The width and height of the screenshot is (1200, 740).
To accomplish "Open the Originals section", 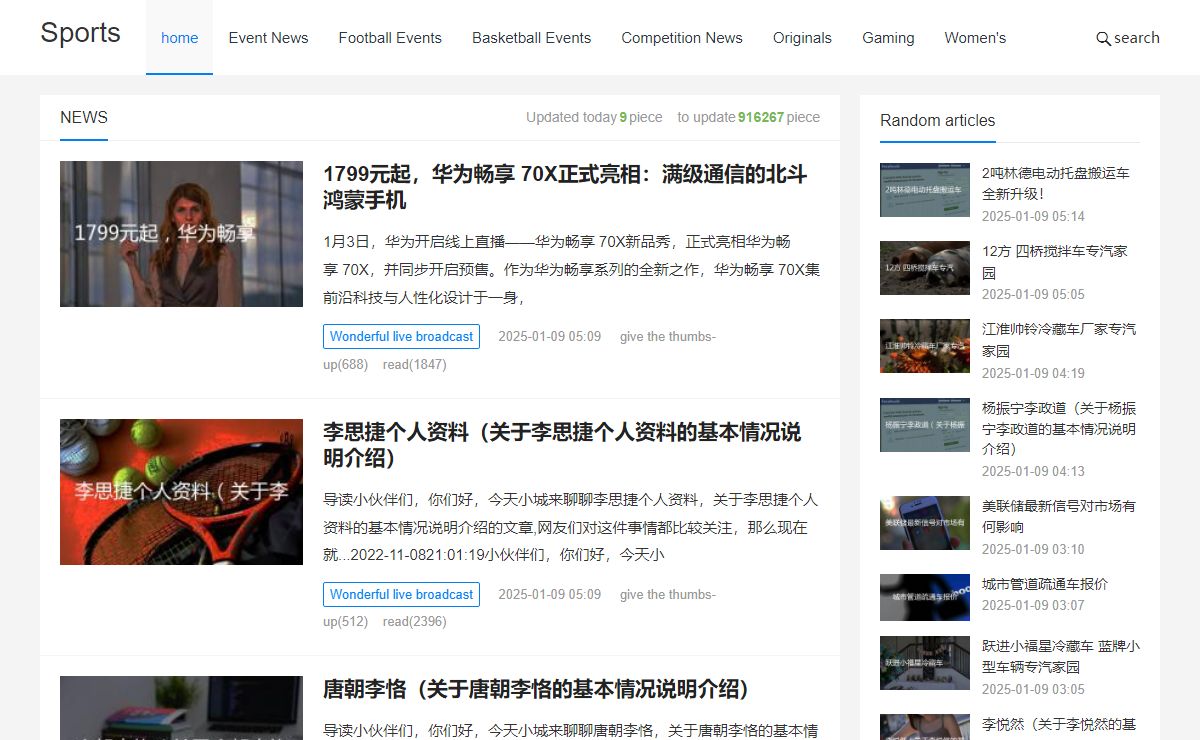I will coord(802,38).
